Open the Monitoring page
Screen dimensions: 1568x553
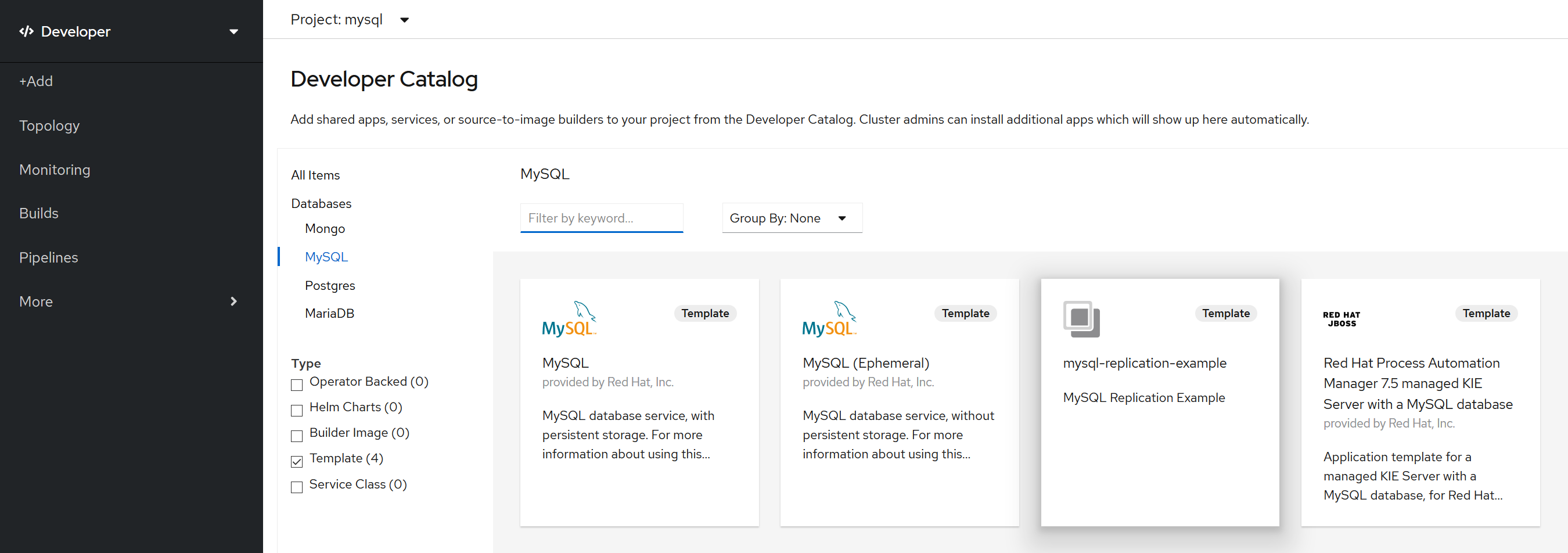coord(55,169)
